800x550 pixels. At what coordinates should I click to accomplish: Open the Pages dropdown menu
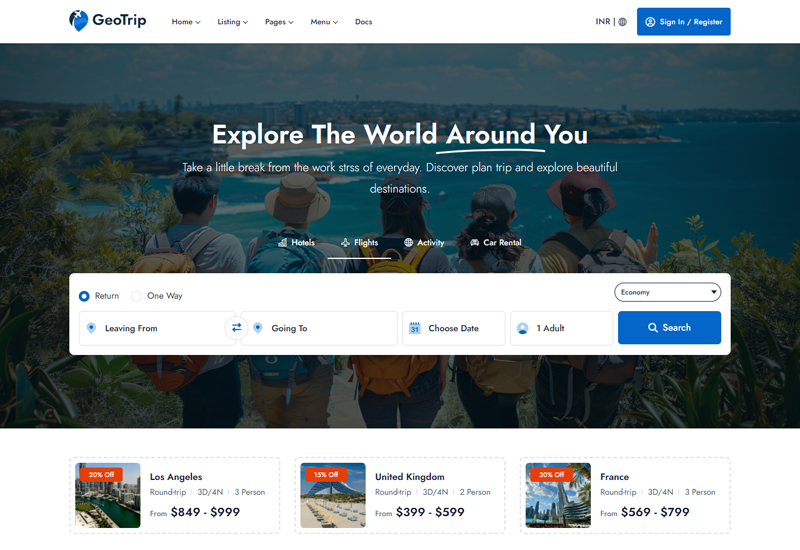279,22
